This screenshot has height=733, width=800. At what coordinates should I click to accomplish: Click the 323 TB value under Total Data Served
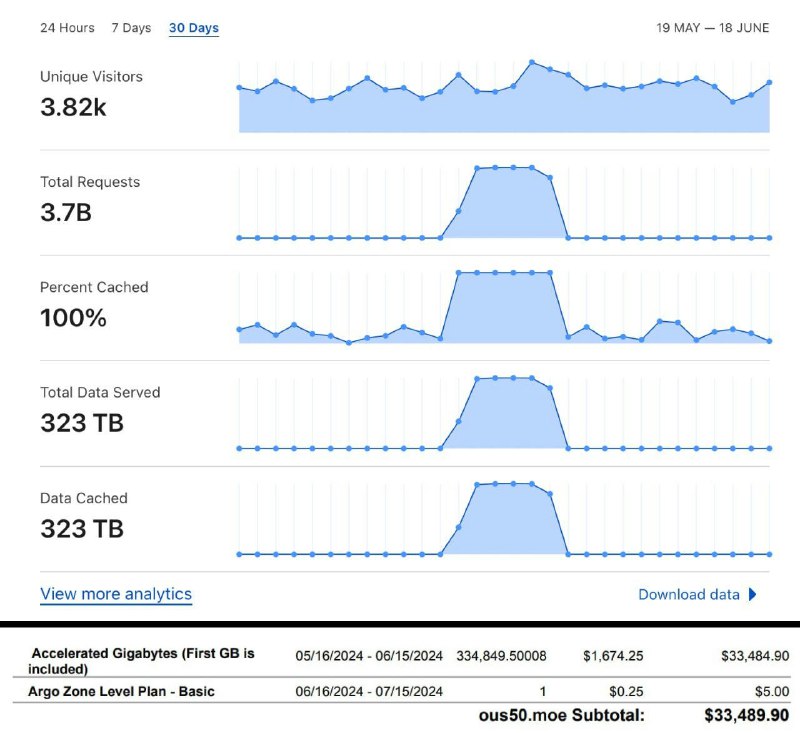click(x=82, y=423)
